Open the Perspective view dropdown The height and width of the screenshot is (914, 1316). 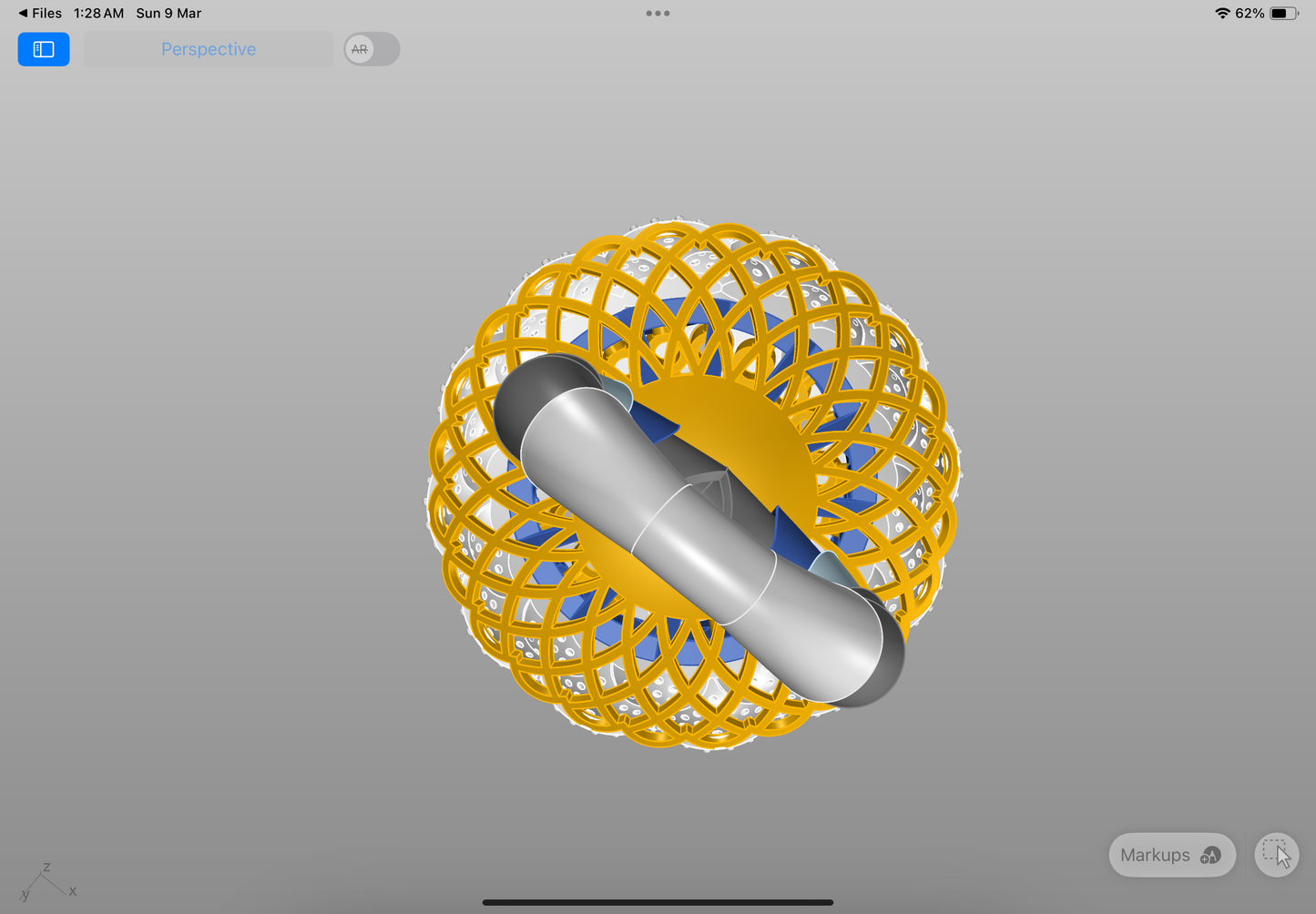click(x=209, y=49)
